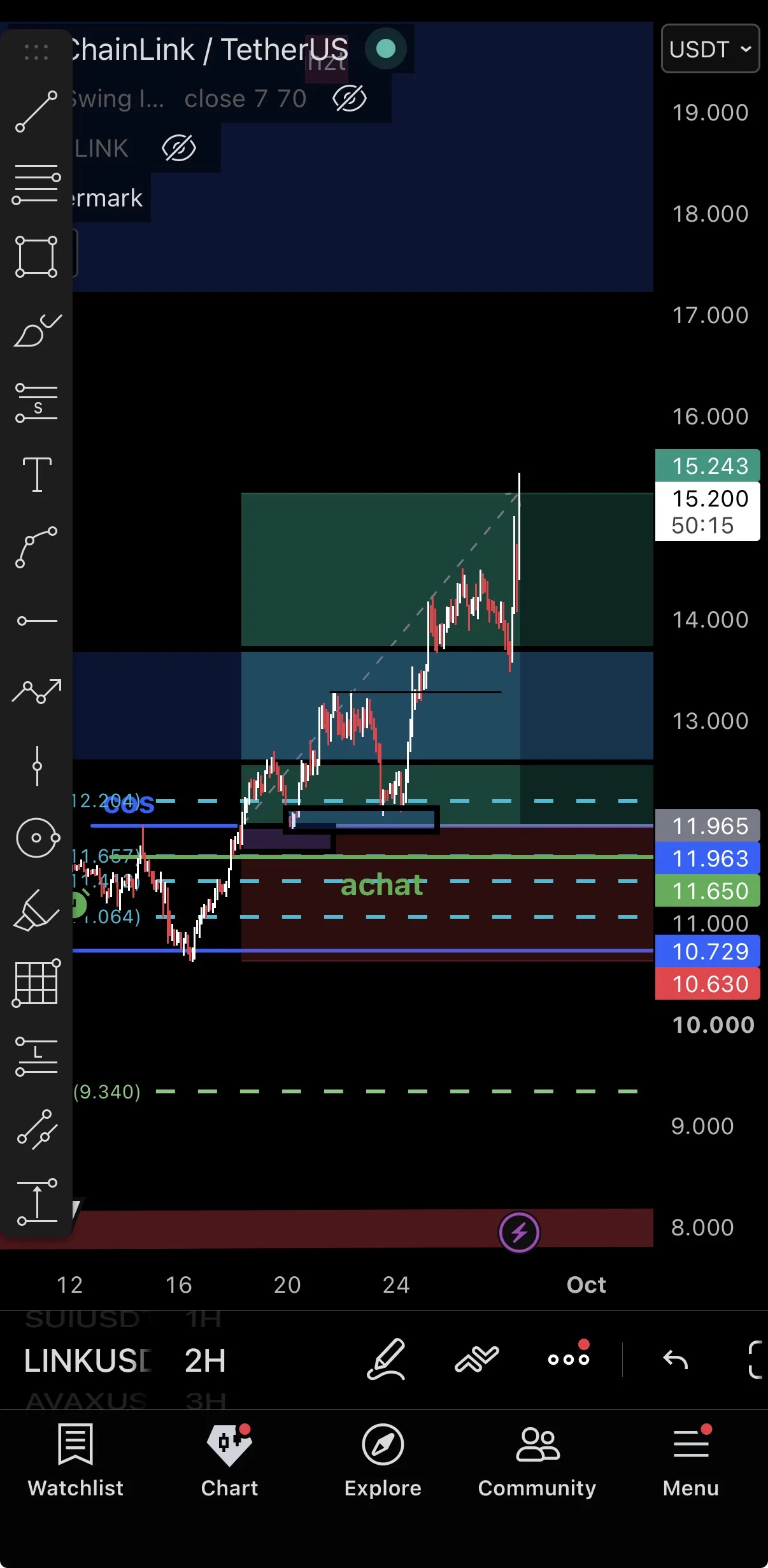Tap the (9.340) level label
Screen dimensions: 768x1568
(x=107, y=1091)
